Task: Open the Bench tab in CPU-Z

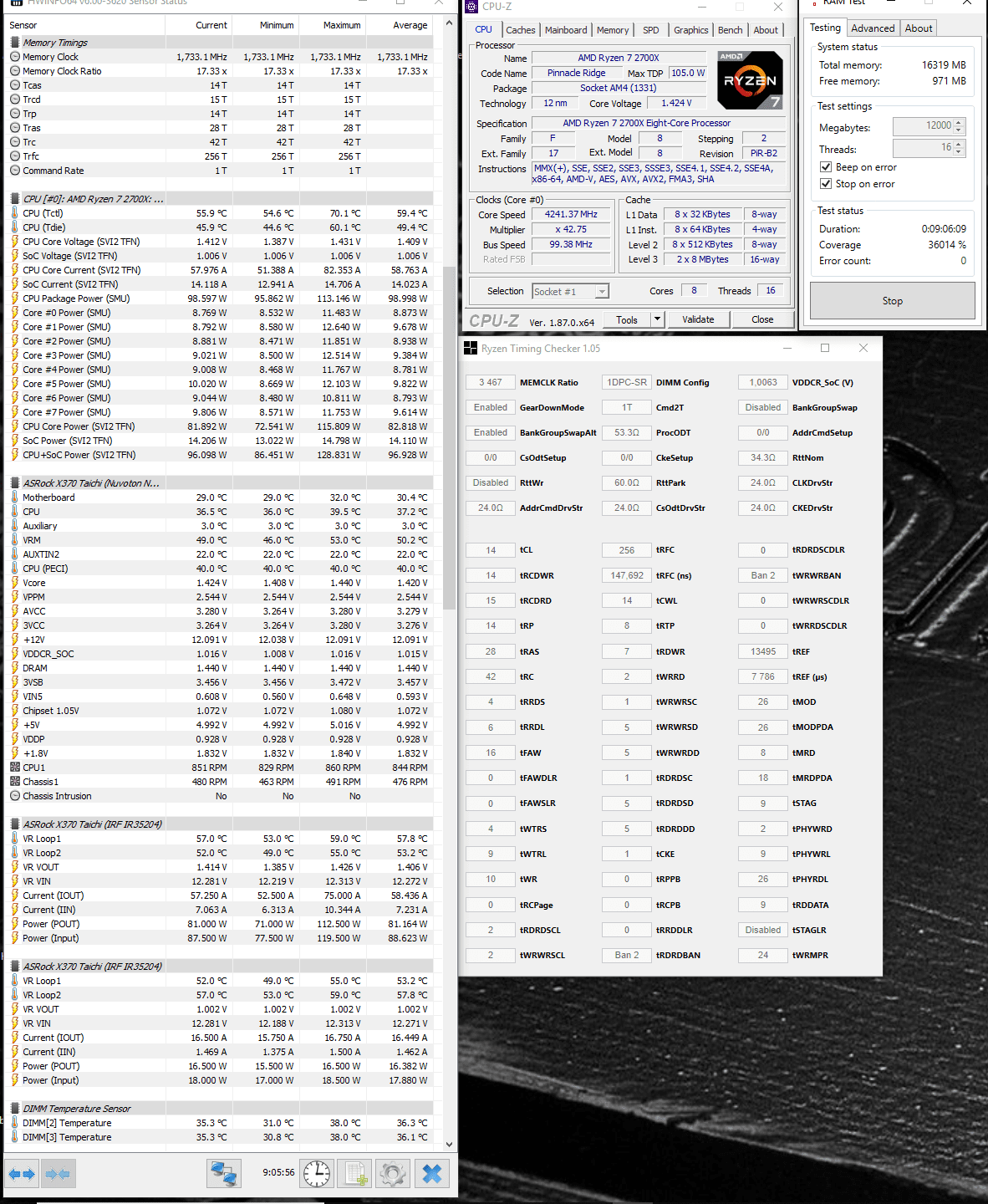Action: pos(731,30)
